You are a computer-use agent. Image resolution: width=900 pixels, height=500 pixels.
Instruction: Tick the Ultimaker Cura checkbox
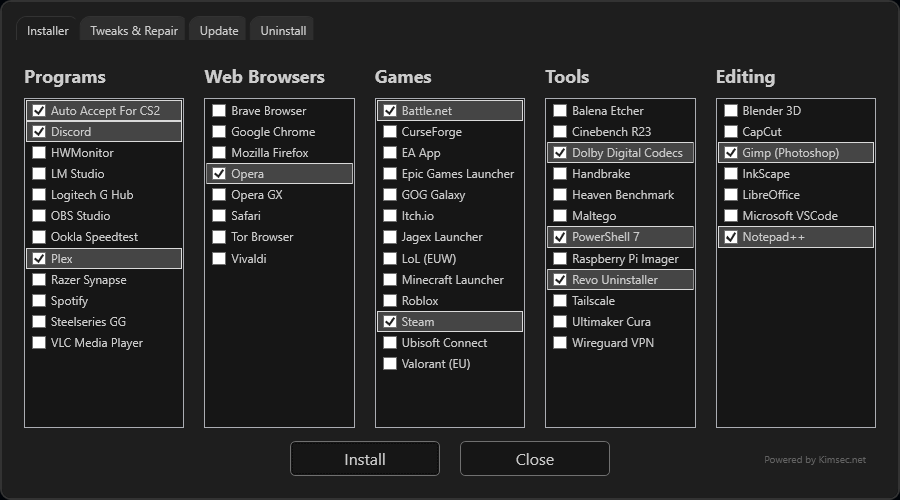560,321
